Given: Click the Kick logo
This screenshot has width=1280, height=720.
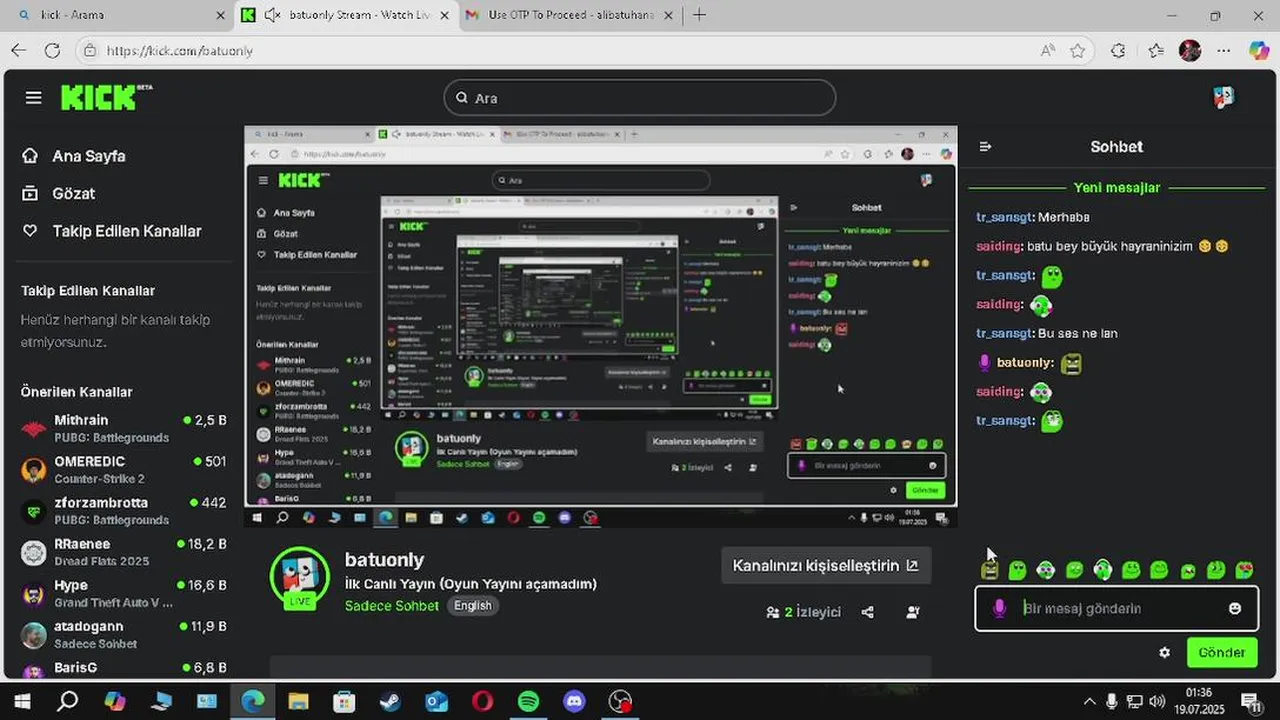Looking at the screenshot, I should (106, 97).
